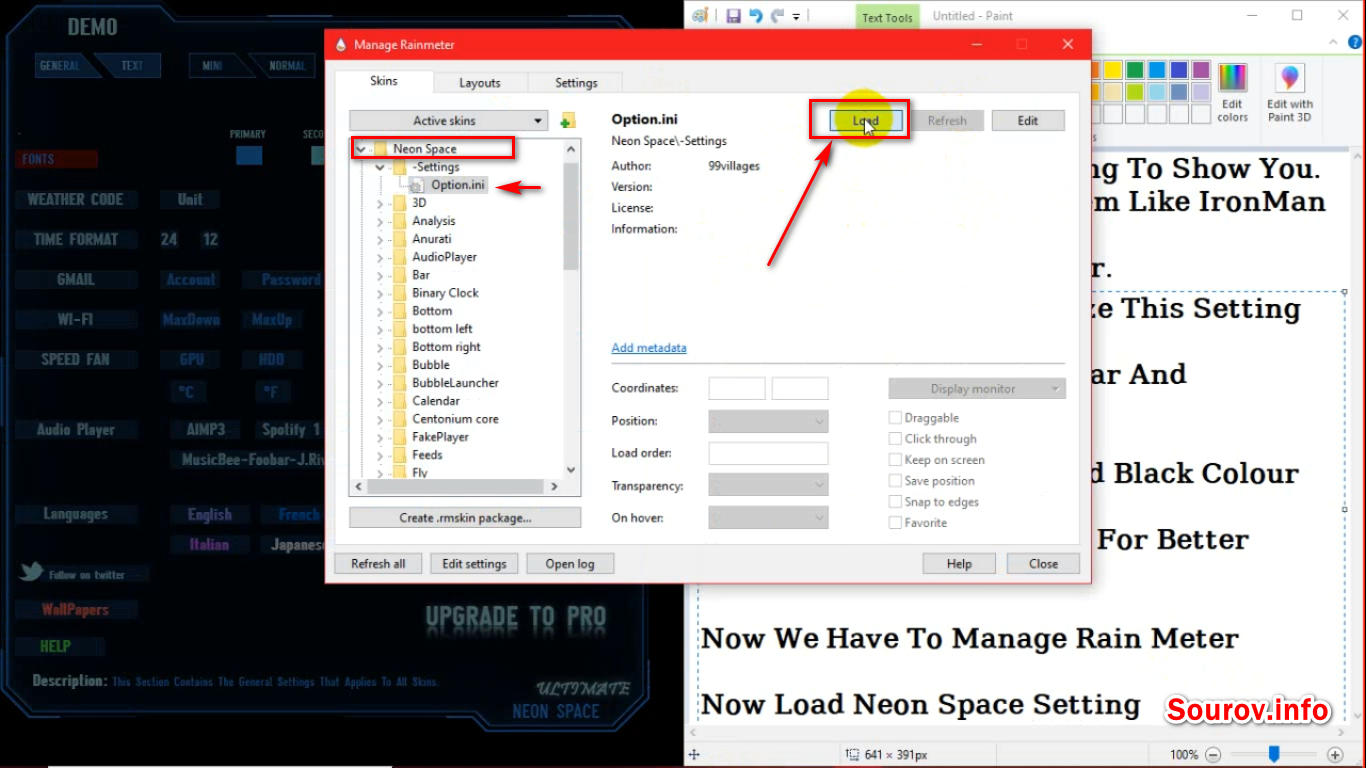Select the Binary Clock folder in tree

[x=445, y=293]
